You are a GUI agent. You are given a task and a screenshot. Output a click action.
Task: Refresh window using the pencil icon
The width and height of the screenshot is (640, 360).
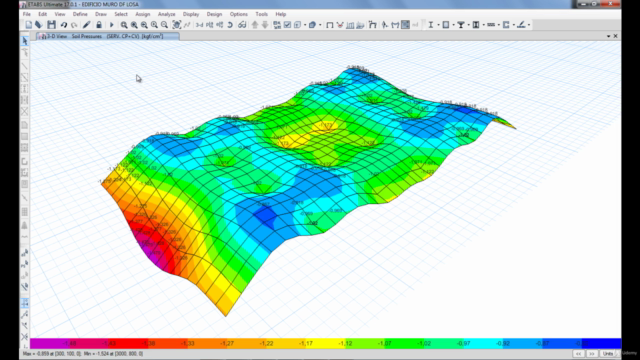click(x=86, y=25)
